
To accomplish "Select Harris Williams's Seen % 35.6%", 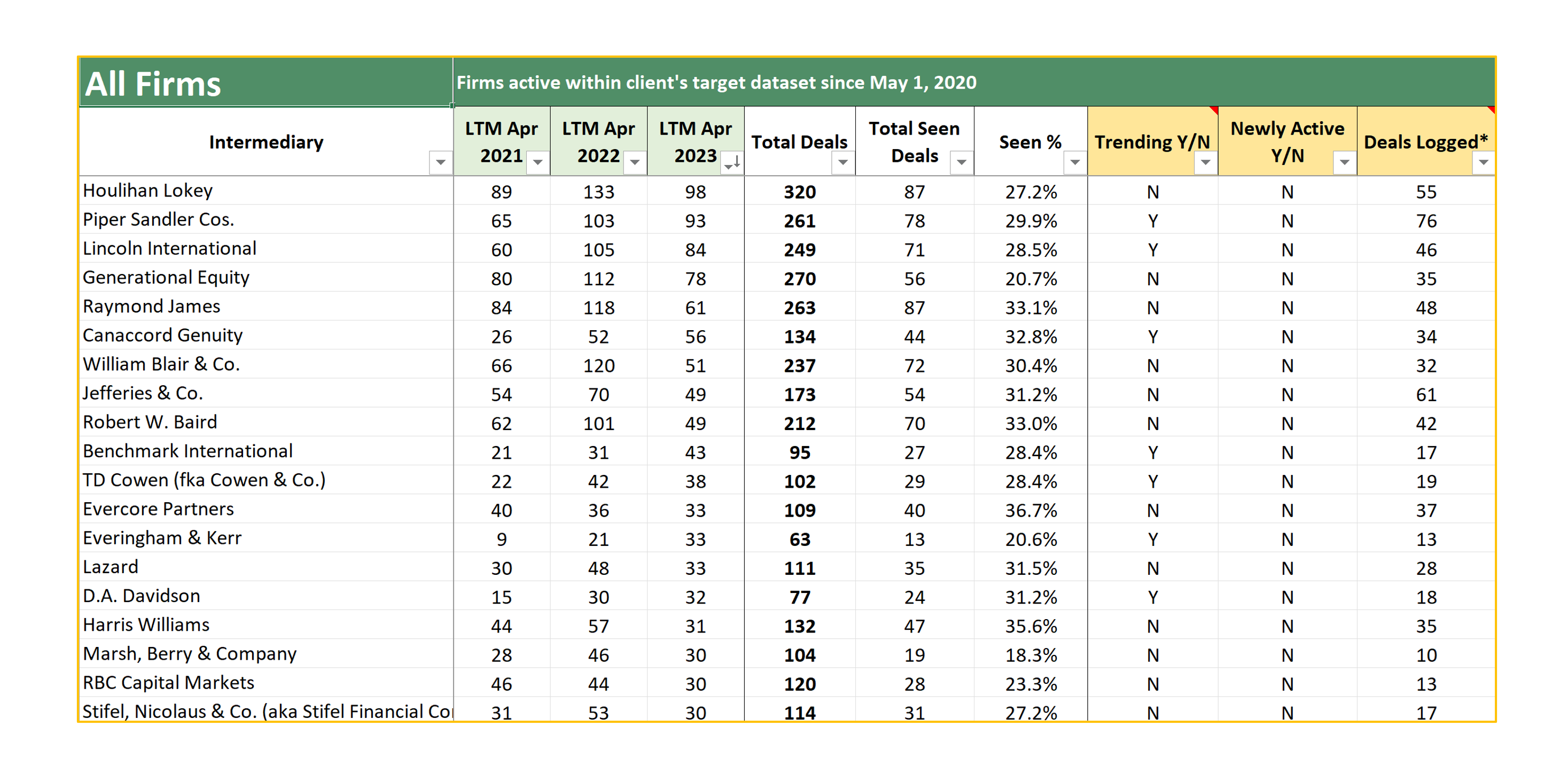I will [1030, 625].
